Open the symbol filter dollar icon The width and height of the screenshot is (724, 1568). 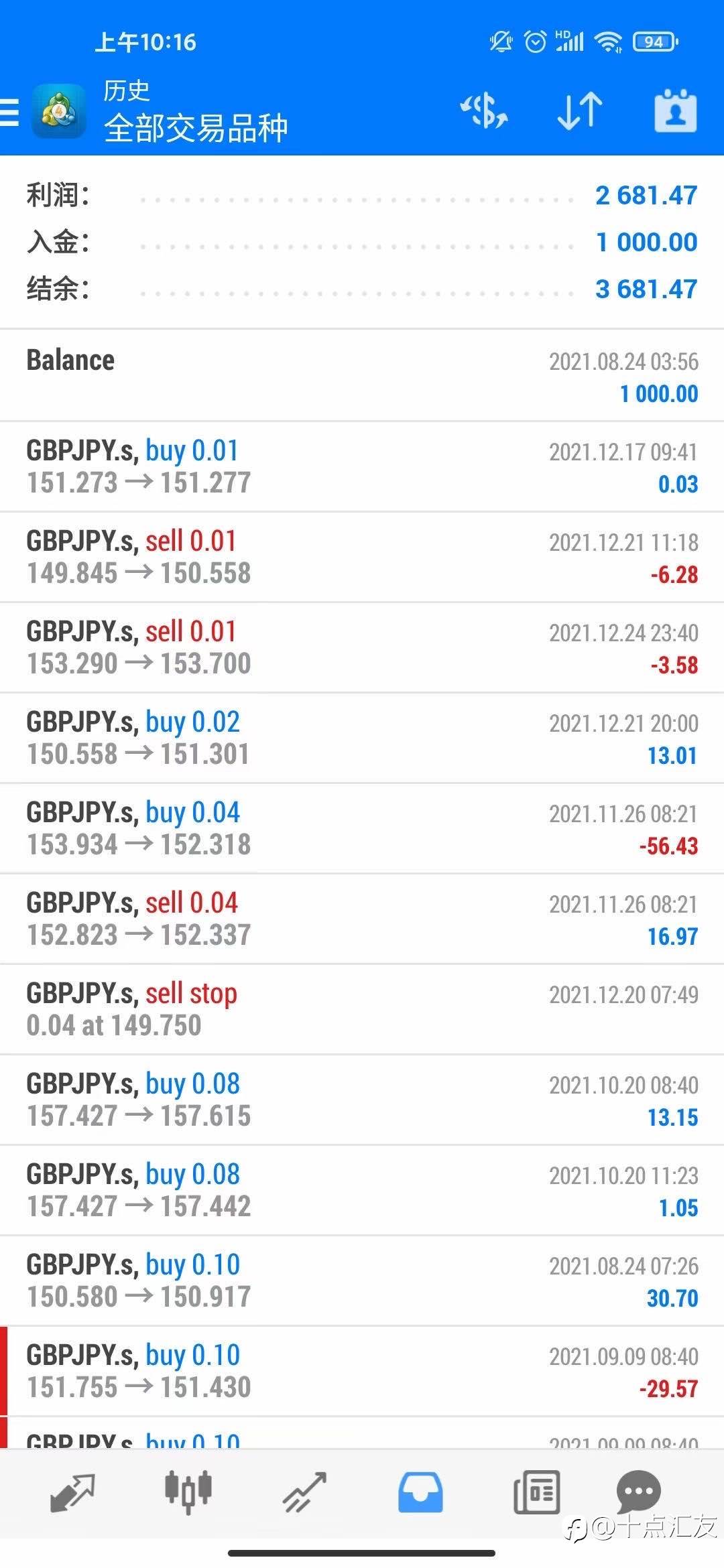click(484, 111)
